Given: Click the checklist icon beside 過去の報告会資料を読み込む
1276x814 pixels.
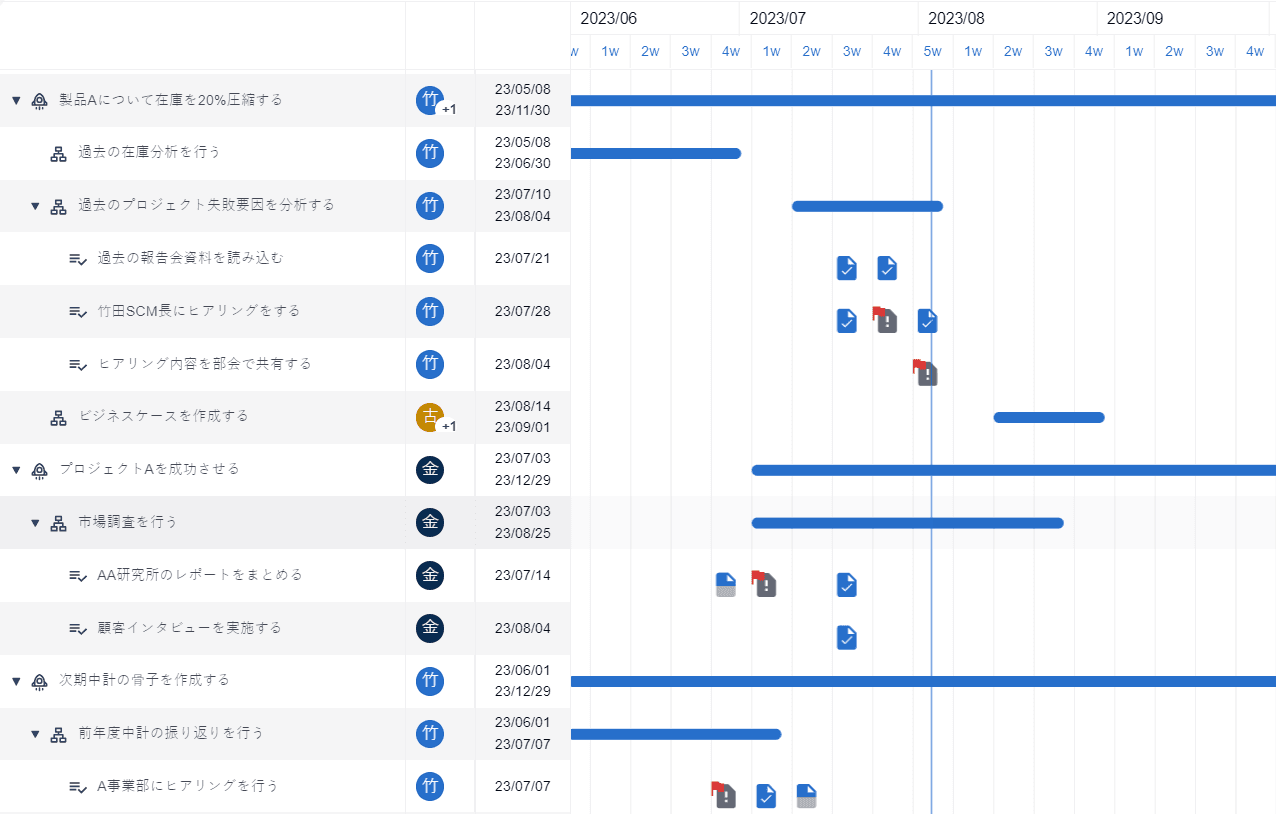Looking at the screenshot, I should (78, 258).
